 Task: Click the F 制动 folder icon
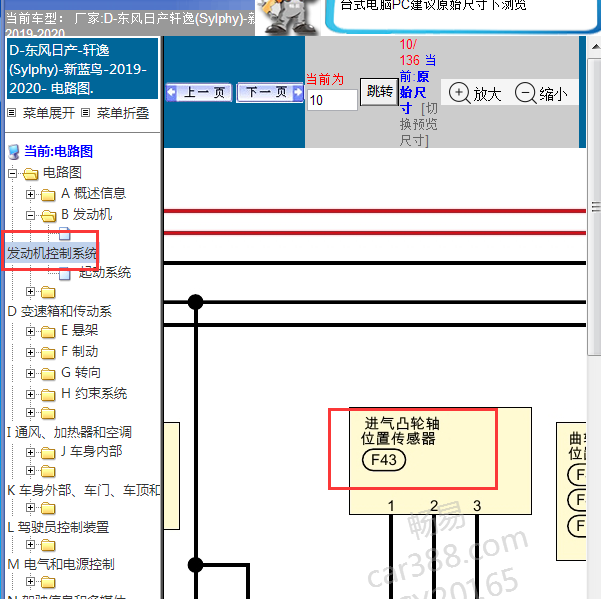coord(48,353)
